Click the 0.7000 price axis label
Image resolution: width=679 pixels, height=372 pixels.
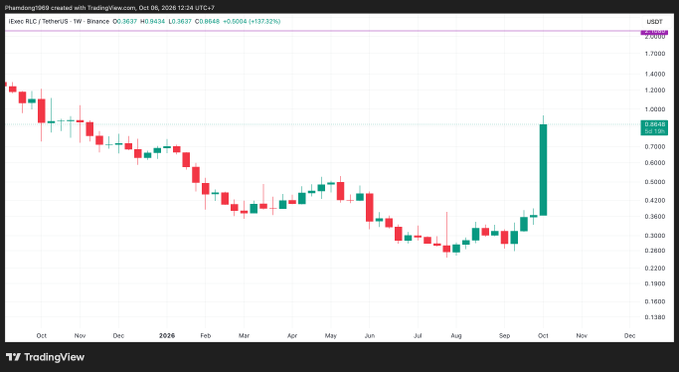[x=654, y=147]
